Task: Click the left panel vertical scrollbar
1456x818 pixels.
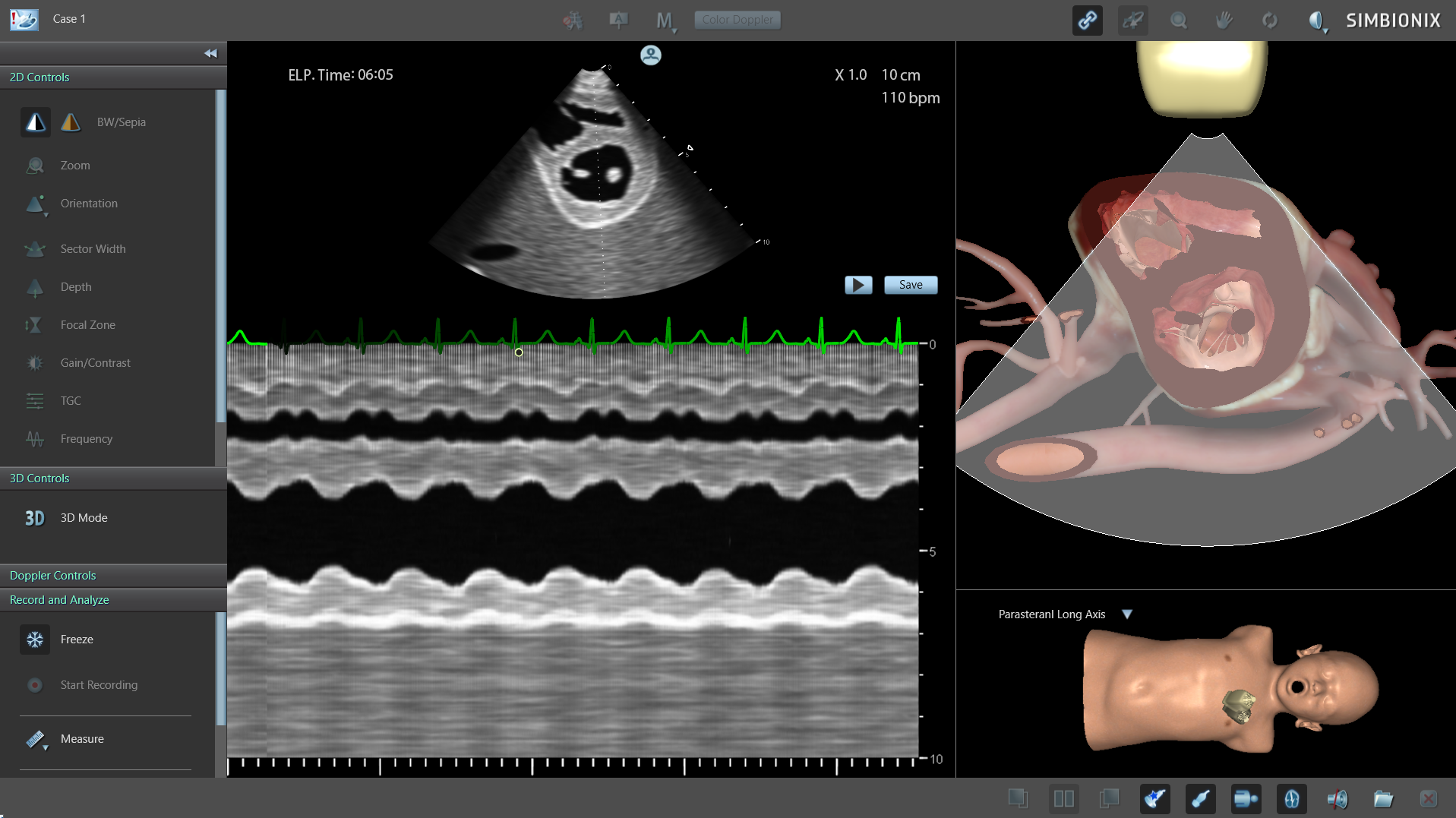Action: click(220, 256)
